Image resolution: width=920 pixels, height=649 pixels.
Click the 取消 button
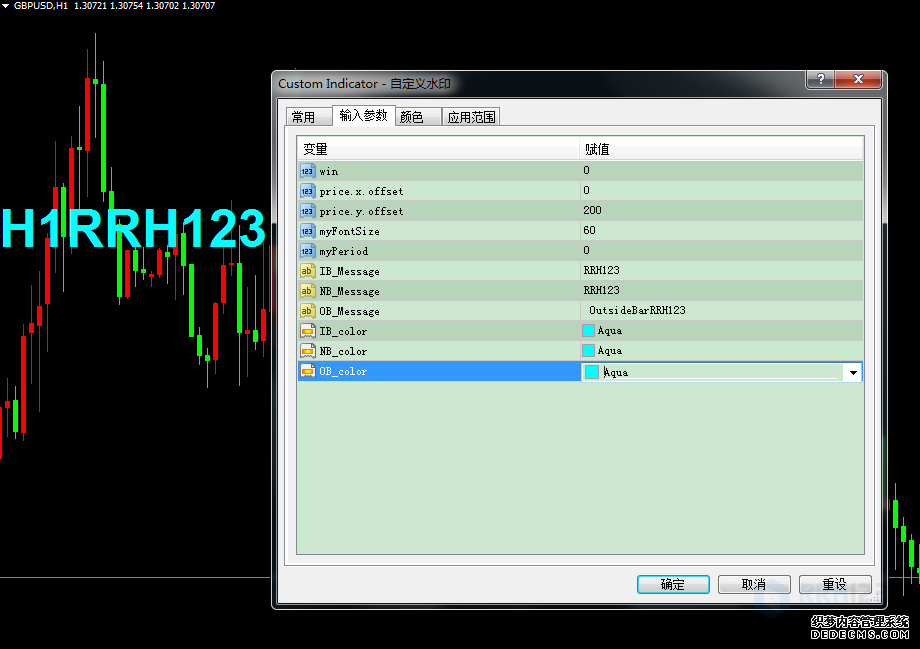click(x=754, y=584)
